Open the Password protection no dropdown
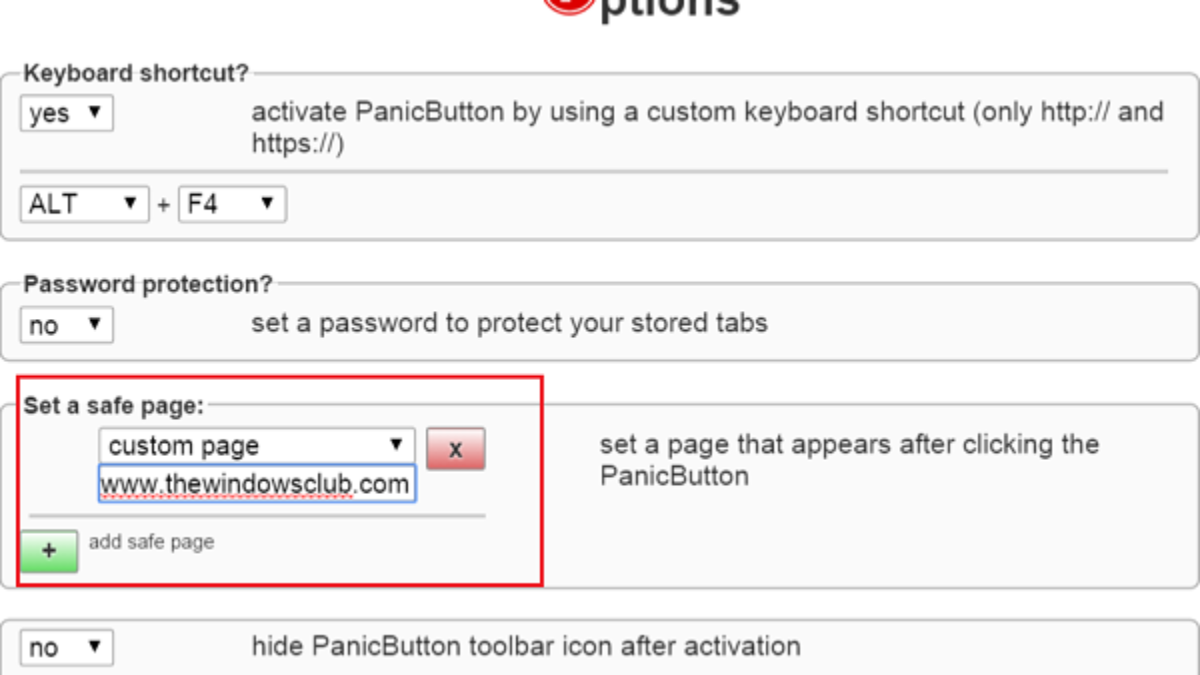Image resolution: width=1200 pixels, height=675 pixels. (66, 325)
